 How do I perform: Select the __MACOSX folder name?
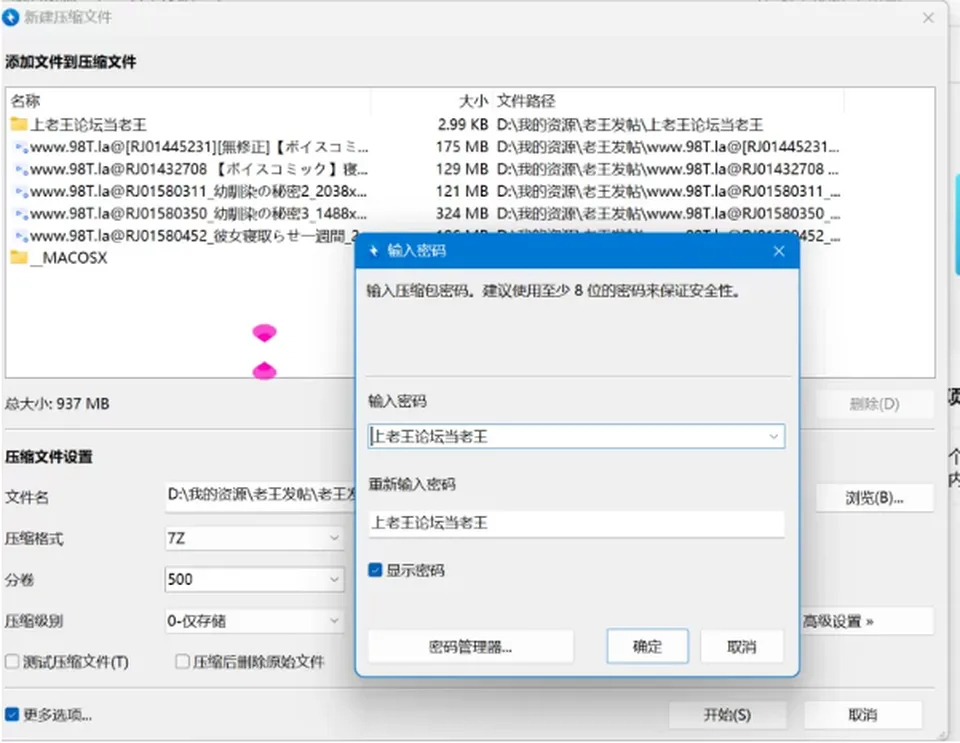pos(69,258)
